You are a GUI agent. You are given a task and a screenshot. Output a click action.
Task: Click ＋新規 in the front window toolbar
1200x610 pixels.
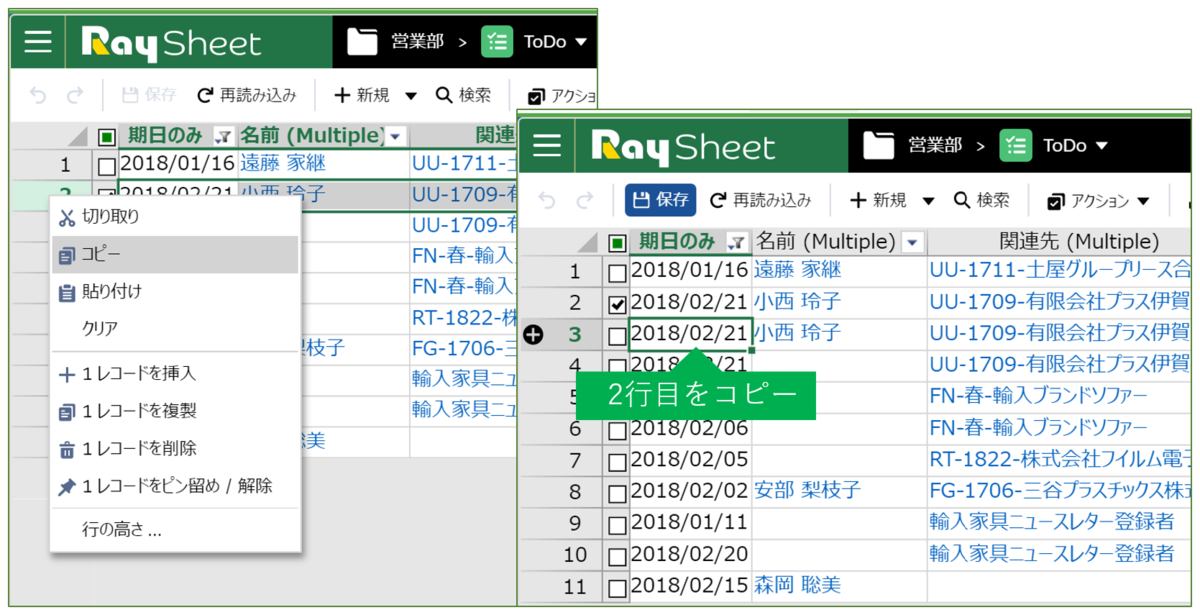click(878, 200)
